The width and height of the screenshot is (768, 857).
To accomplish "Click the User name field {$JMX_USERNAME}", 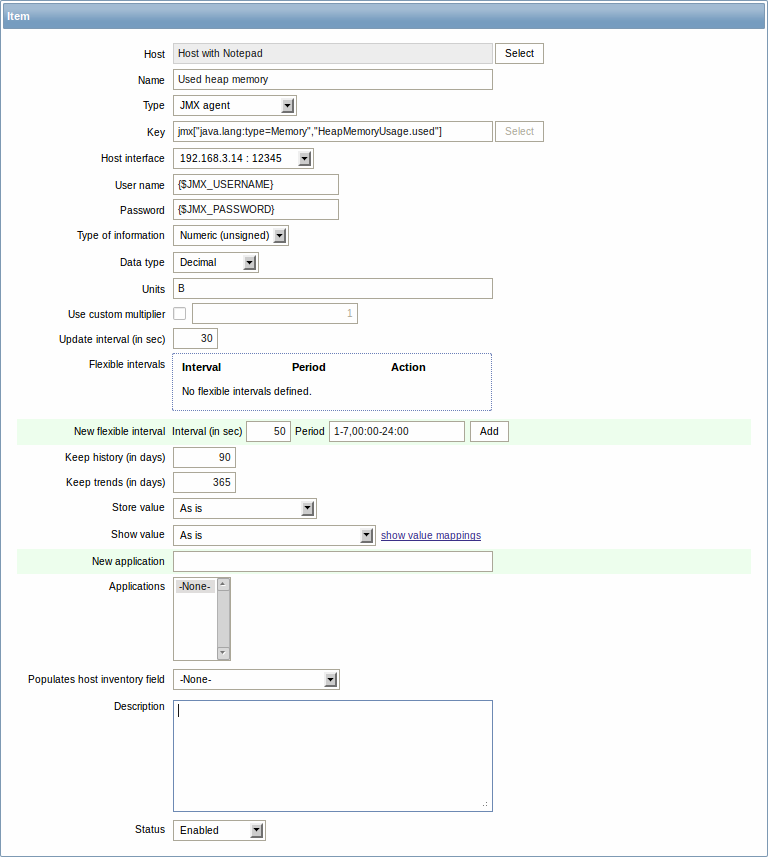I will click(256, 185).
